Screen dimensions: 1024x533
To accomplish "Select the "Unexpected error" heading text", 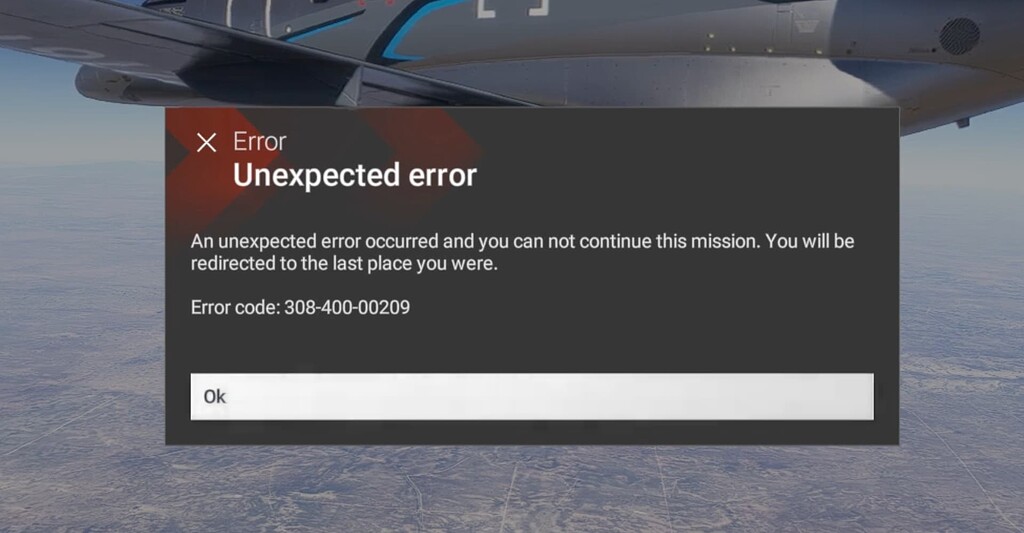I will (x=355, y=175).
